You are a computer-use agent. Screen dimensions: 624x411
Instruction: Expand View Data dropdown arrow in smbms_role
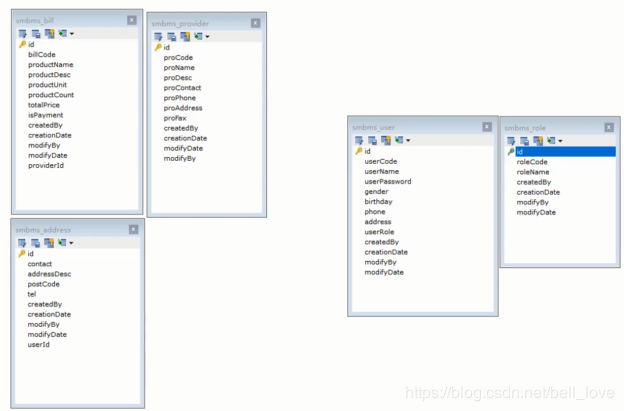[x=560, y=141]
